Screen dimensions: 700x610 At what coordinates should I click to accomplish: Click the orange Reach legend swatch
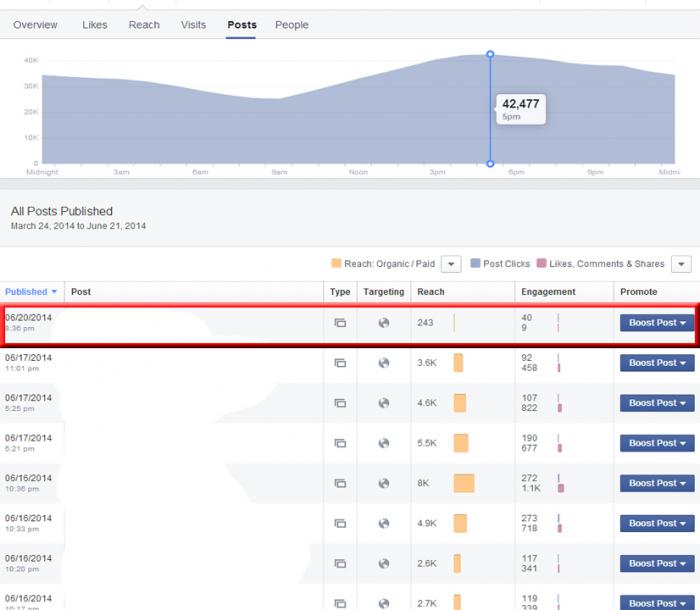336,263
